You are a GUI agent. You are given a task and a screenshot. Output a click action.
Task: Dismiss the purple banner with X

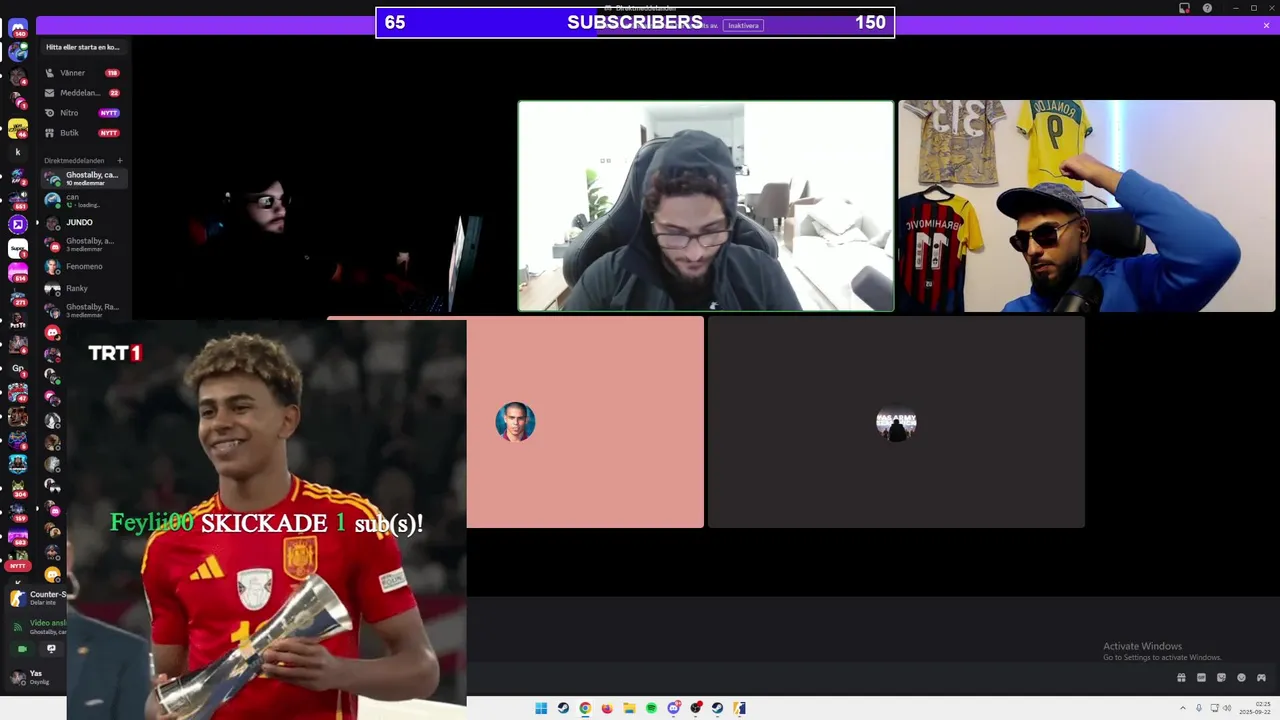(x=1266, y=25)
